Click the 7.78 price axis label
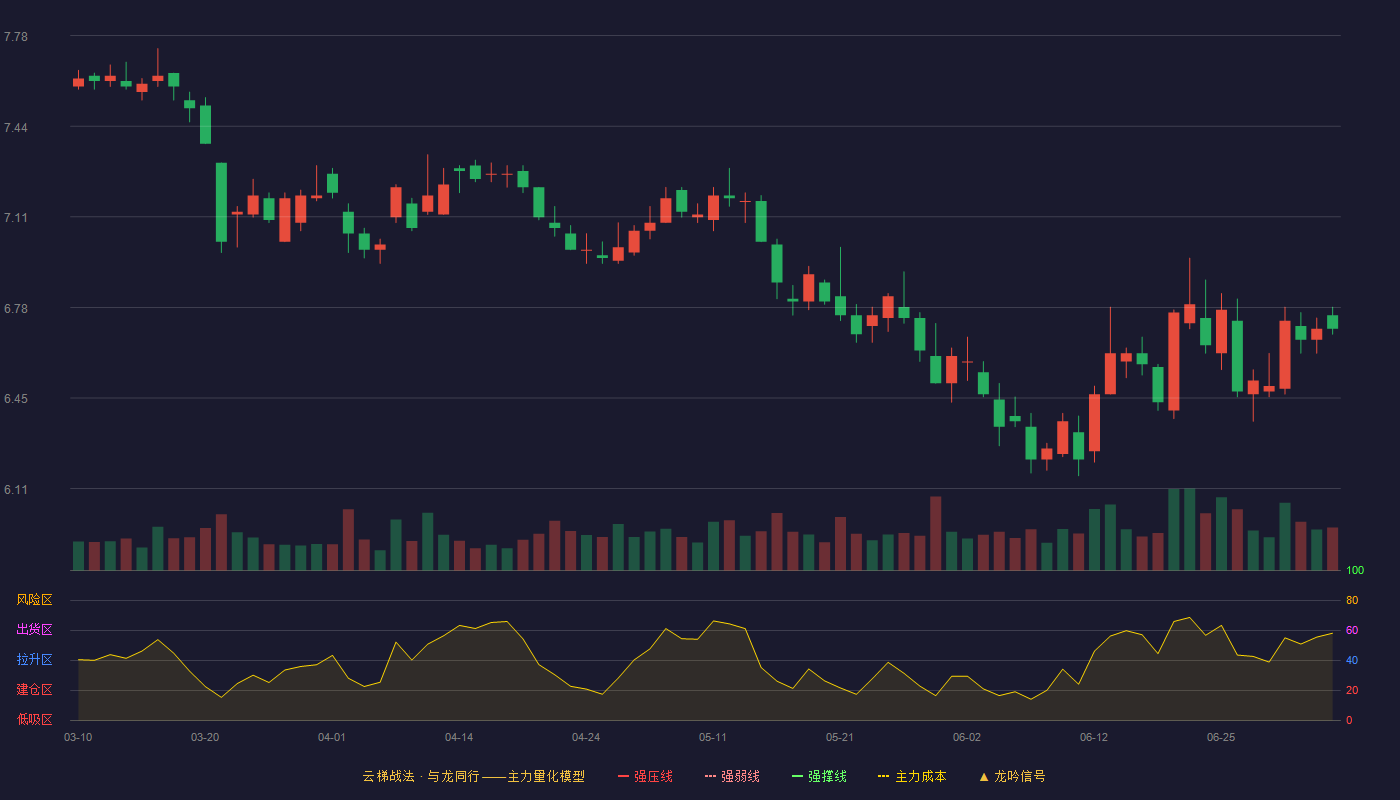1400x800 pixels. (x=16, y=37)
